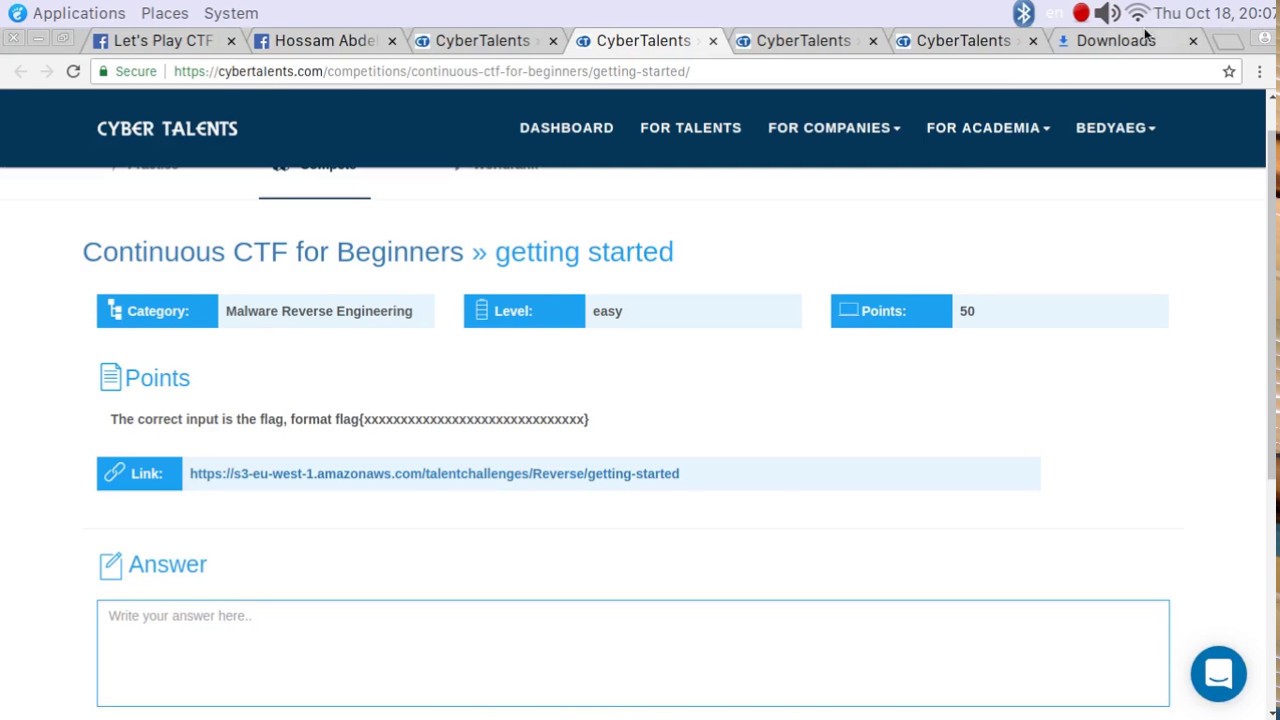Click the answer text area

coord(633,654)
